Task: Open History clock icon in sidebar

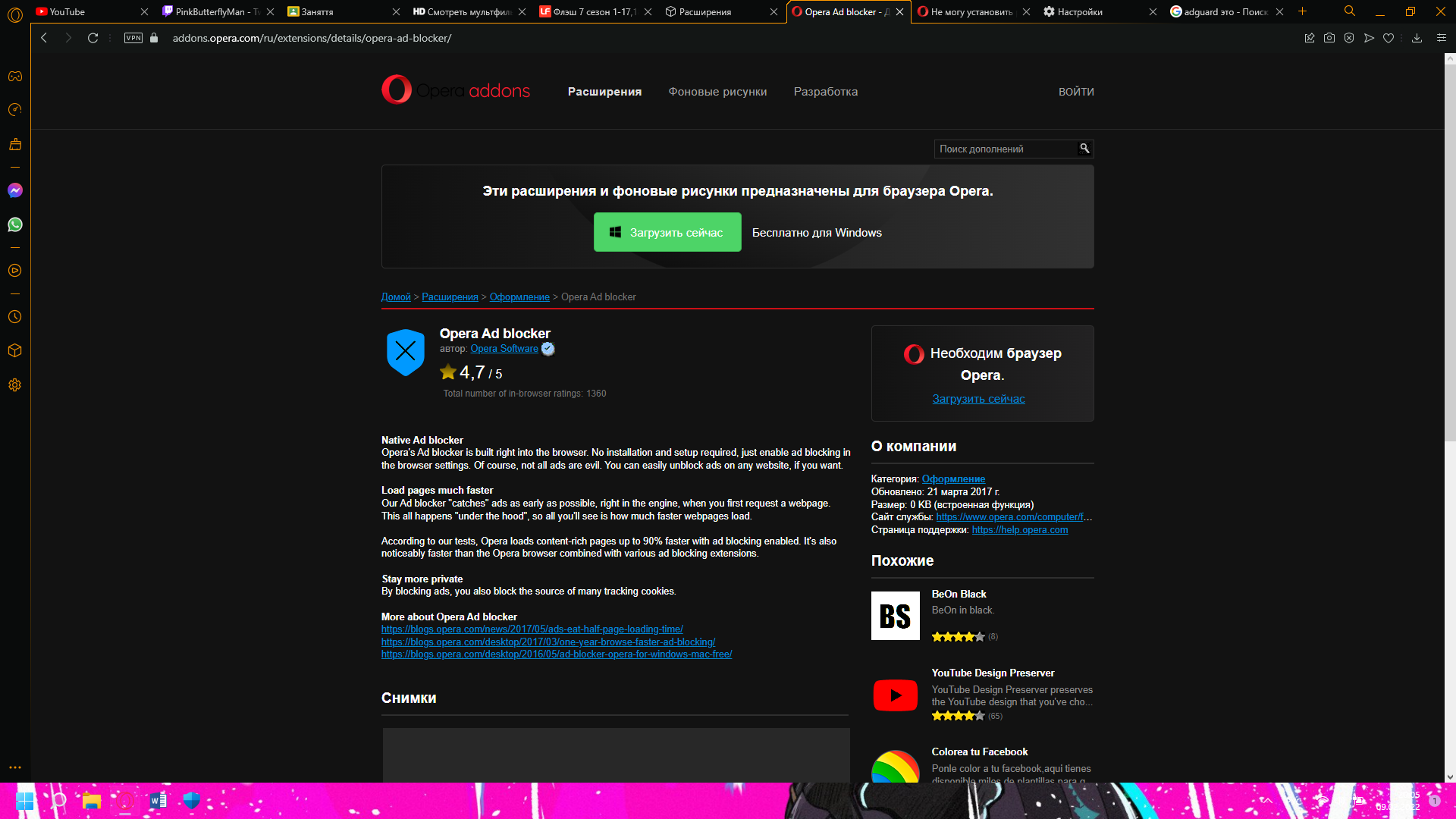Action: pos(15,317)
